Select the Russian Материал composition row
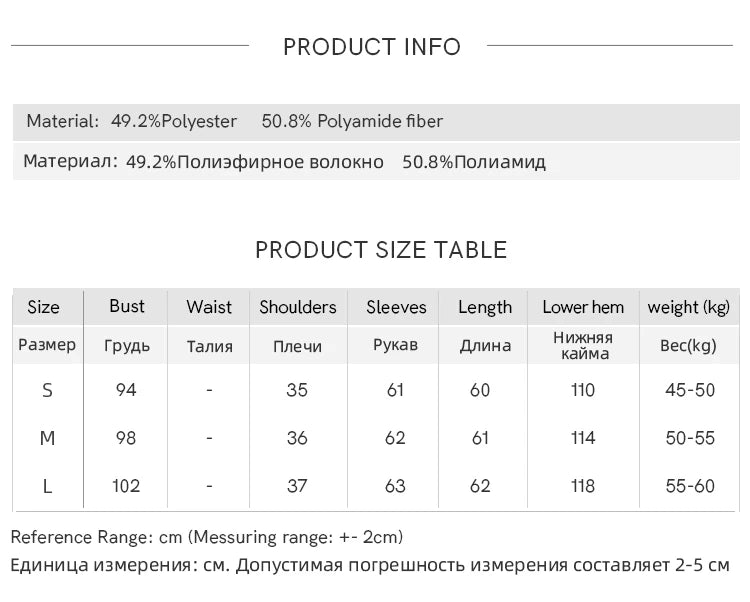This screenshot has height=602, width=750. pyautogui.click(x=285, y=162)
